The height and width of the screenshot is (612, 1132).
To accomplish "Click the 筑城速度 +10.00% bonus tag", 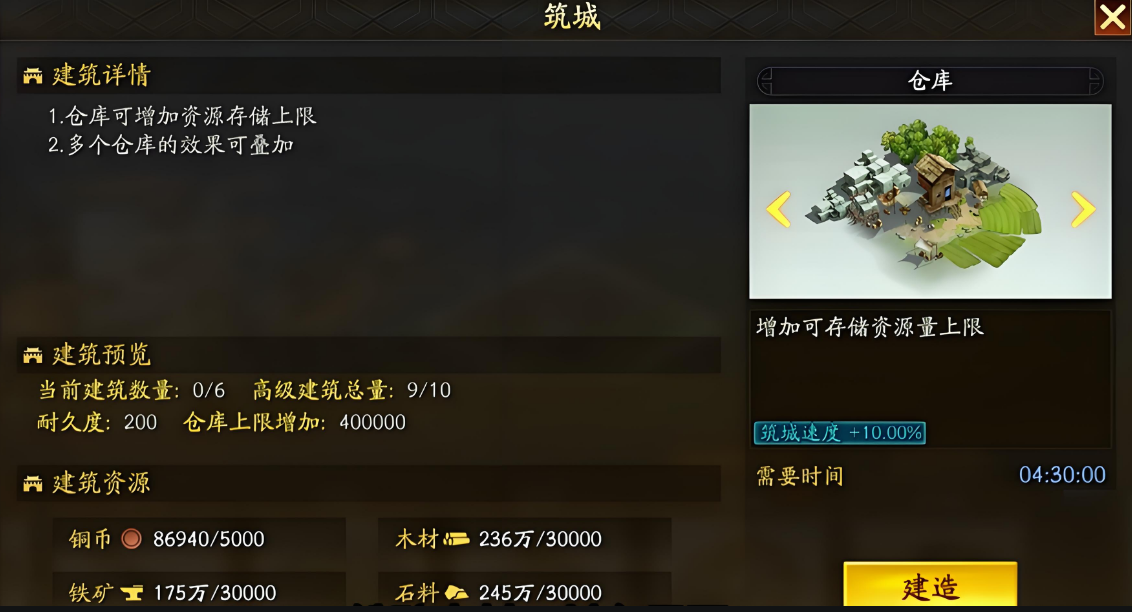I will (840, 433).
